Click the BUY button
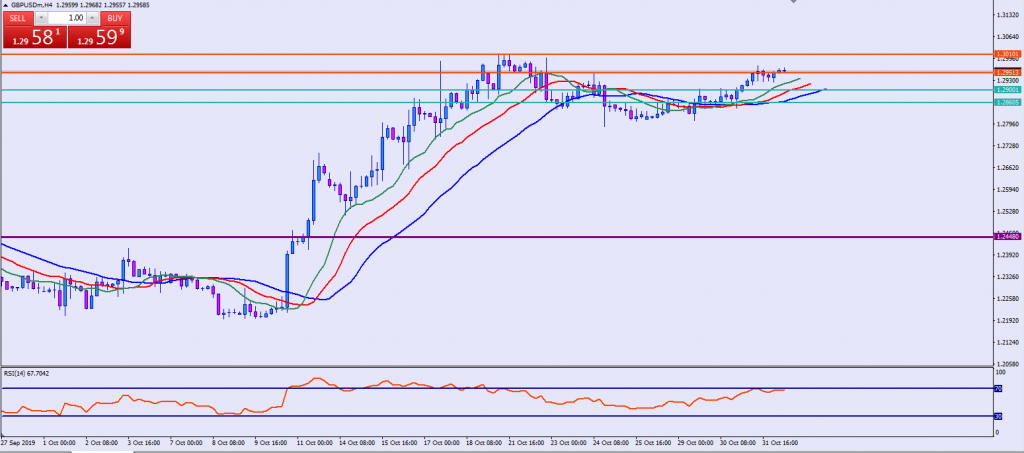 tap(114, 18)
